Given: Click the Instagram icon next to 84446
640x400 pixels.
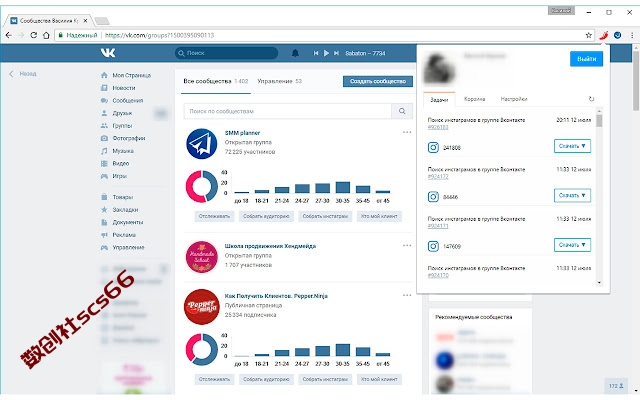Looking at the screenshot, I should [433, 197].
